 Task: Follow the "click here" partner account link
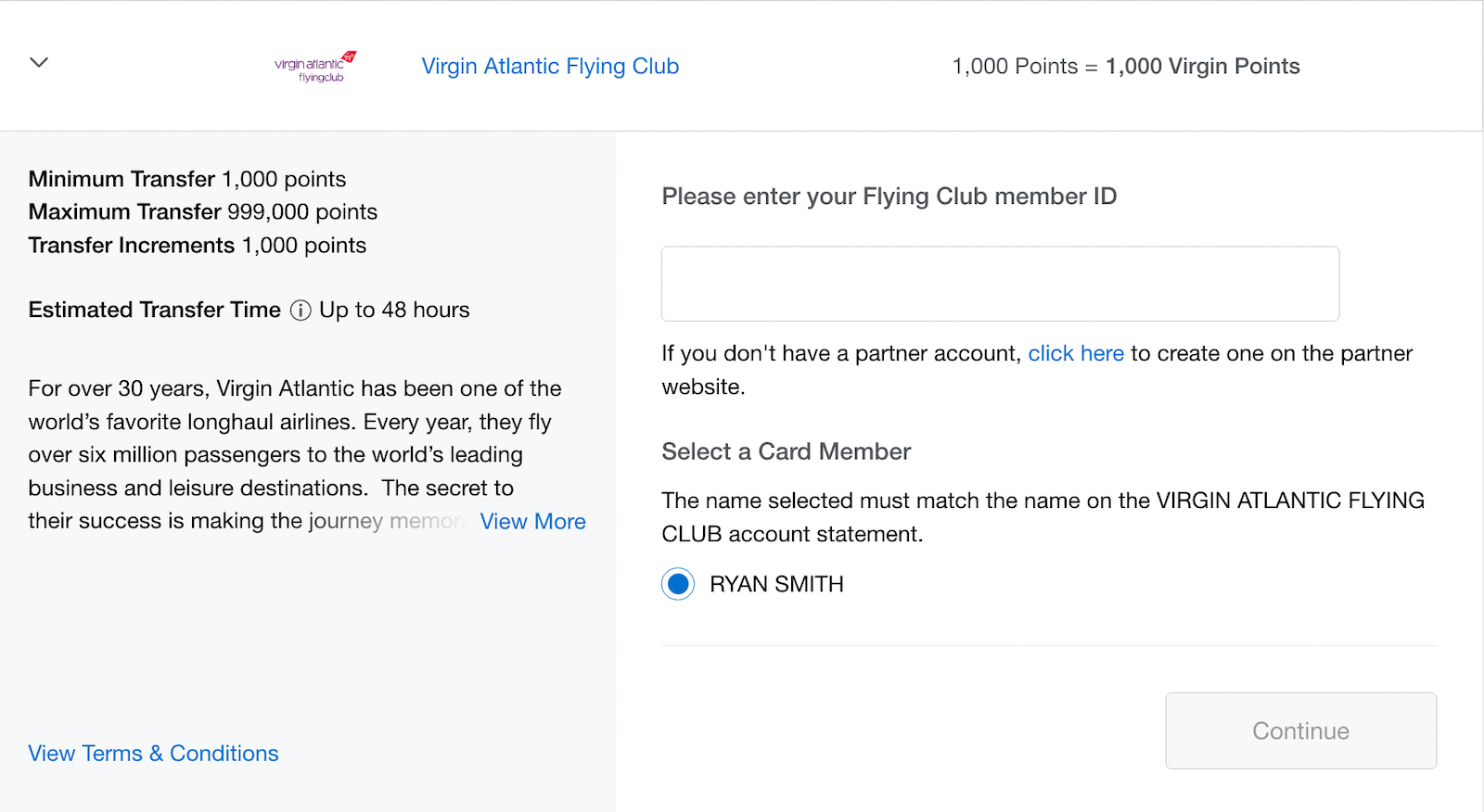click(1076, 353)
